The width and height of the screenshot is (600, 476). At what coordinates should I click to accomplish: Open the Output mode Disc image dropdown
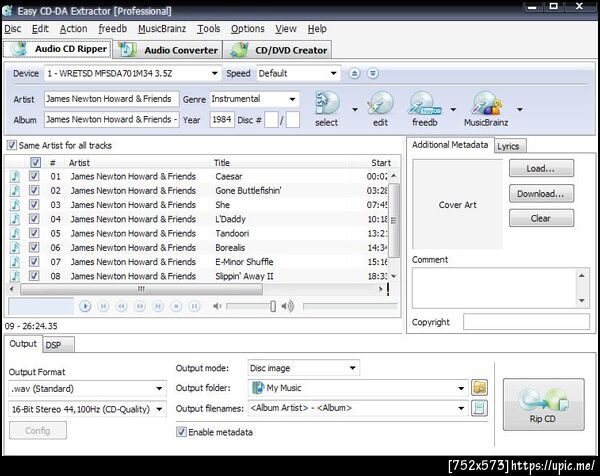click(x=303, y=368)
